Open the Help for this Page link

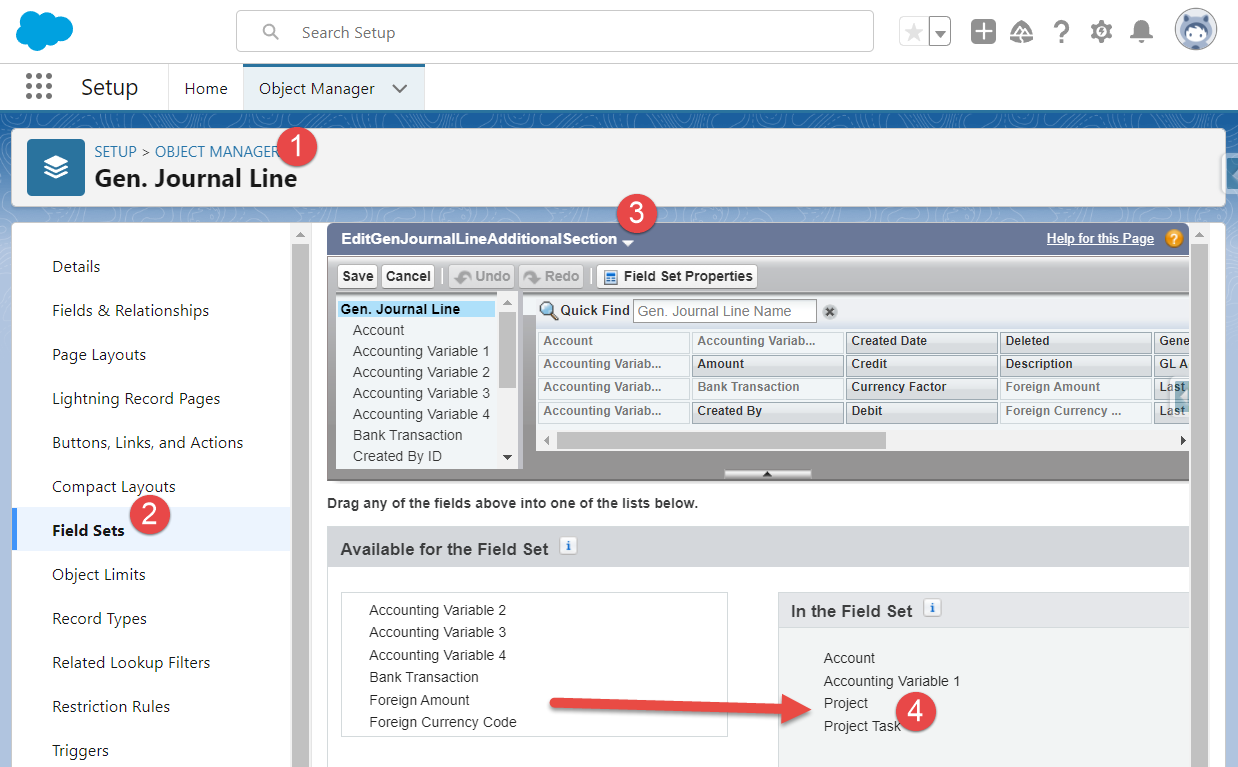1100,239
